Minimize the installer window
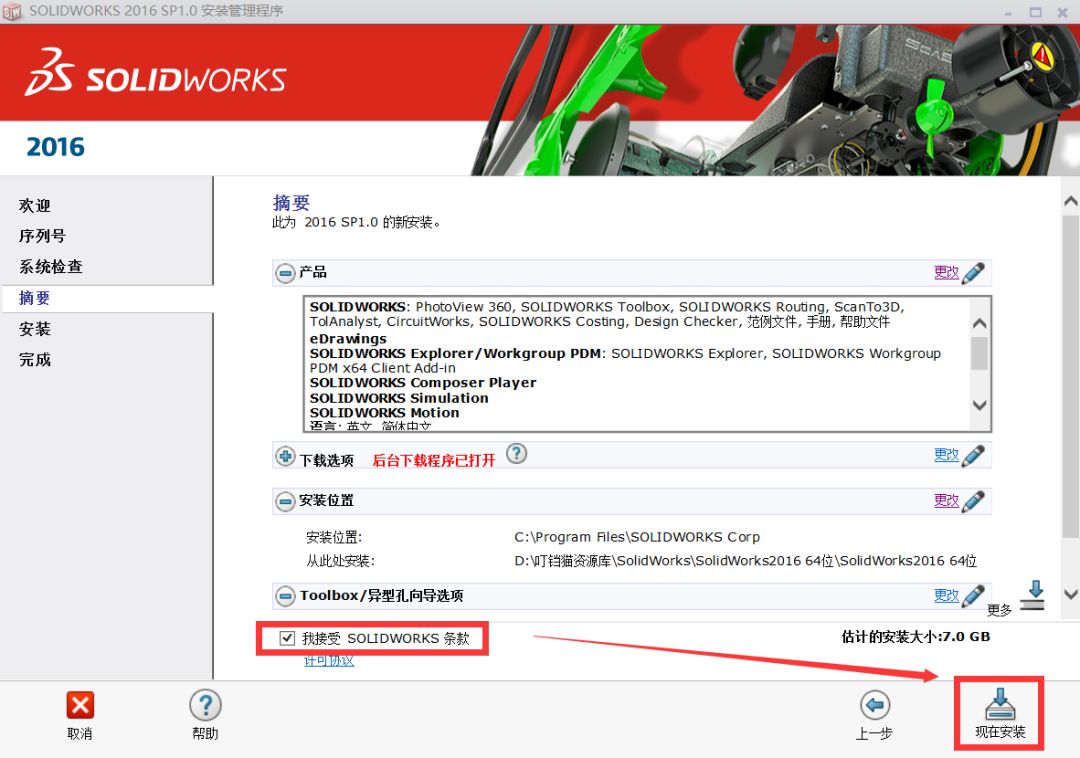1080x758 pixels. 1008,12
